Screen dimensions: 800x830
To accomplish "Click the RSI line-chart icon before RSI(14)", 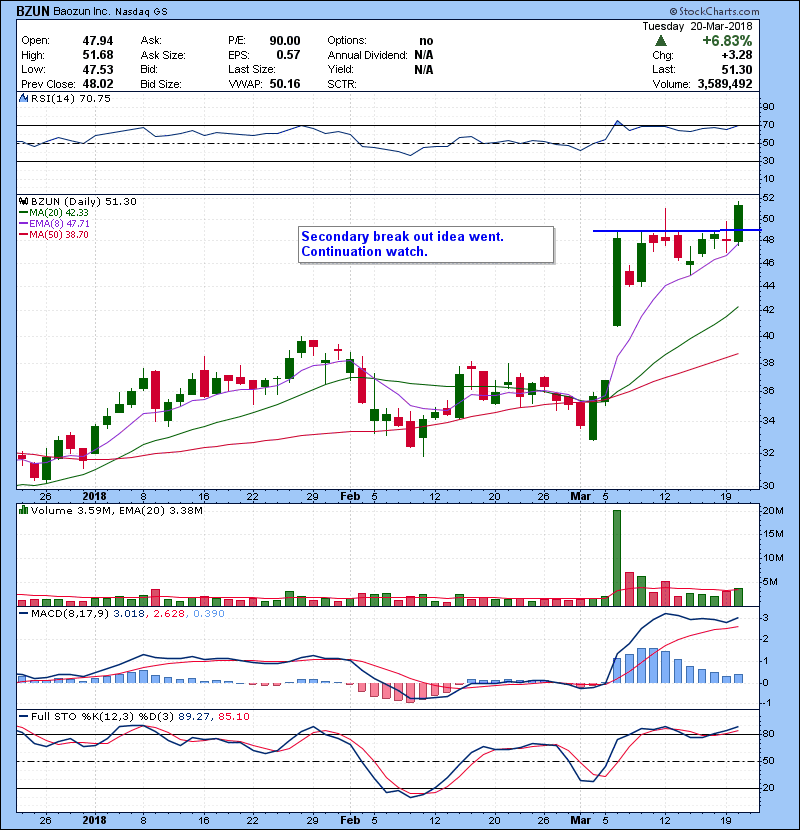I will [x=23, y=98].
